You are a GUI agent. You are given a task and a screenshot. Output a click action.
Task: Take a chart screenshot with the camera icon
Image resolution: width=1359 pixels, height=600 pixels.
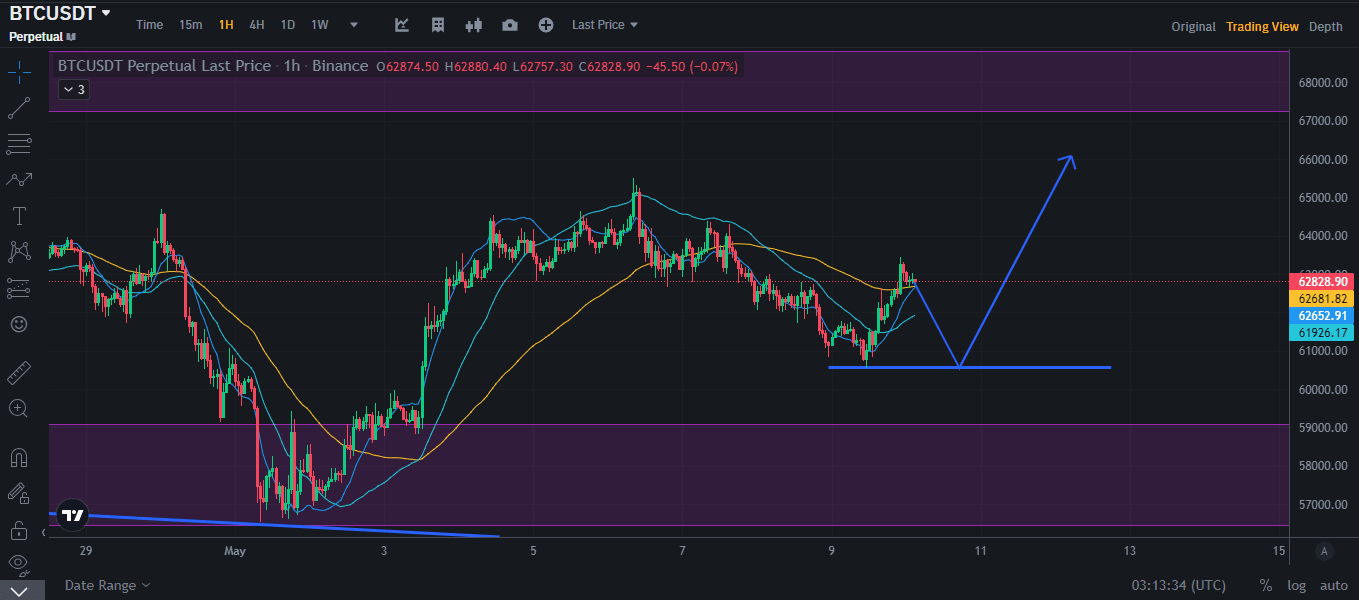tap(509, 24)
